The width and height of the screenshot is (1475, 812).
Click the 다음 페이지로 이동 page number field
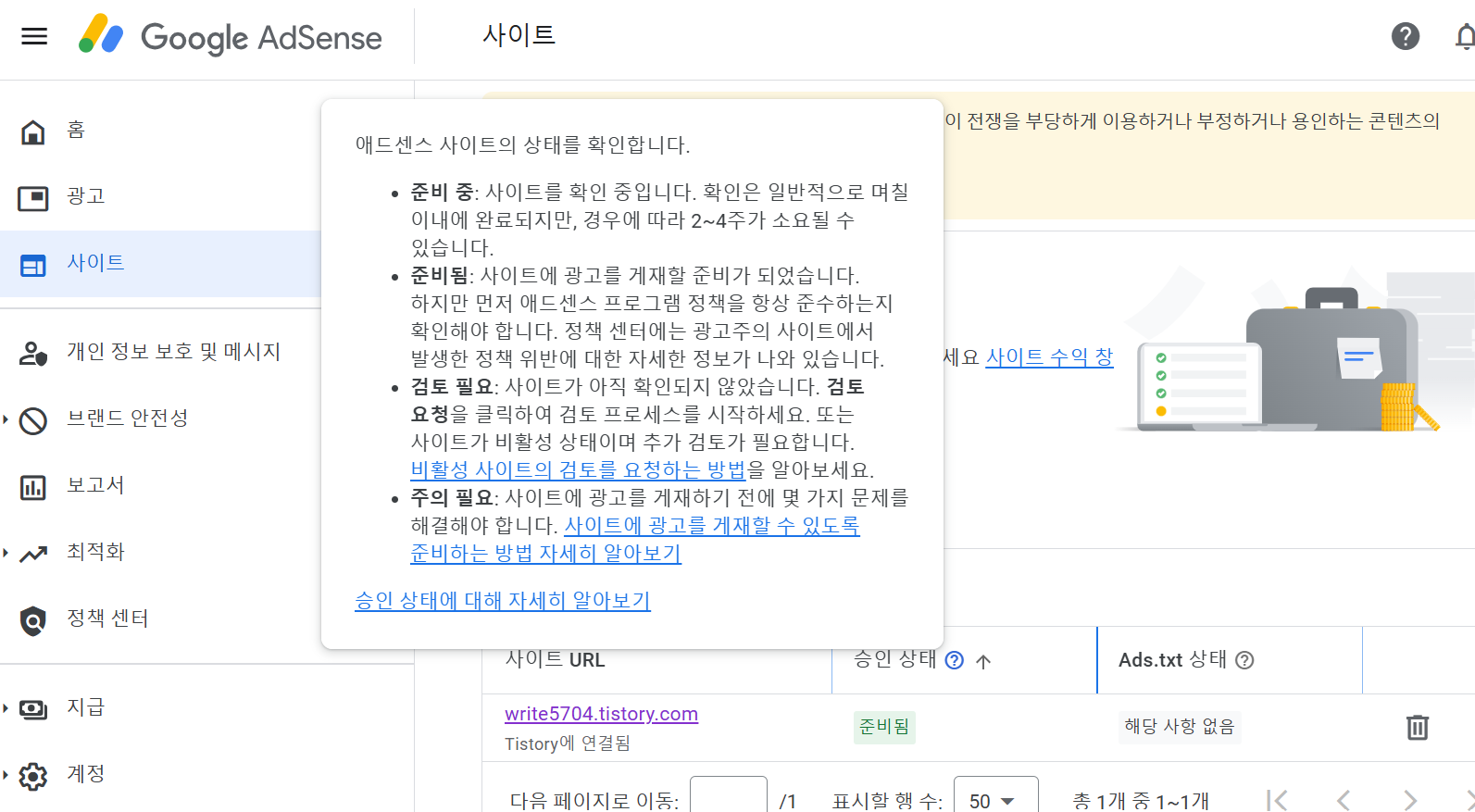(729, 797)
